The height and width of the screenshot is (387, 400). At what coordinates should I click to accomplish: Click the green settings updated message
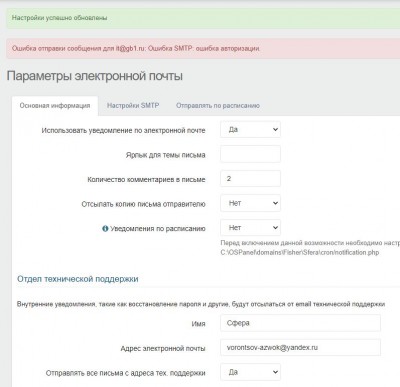[203, 18]
